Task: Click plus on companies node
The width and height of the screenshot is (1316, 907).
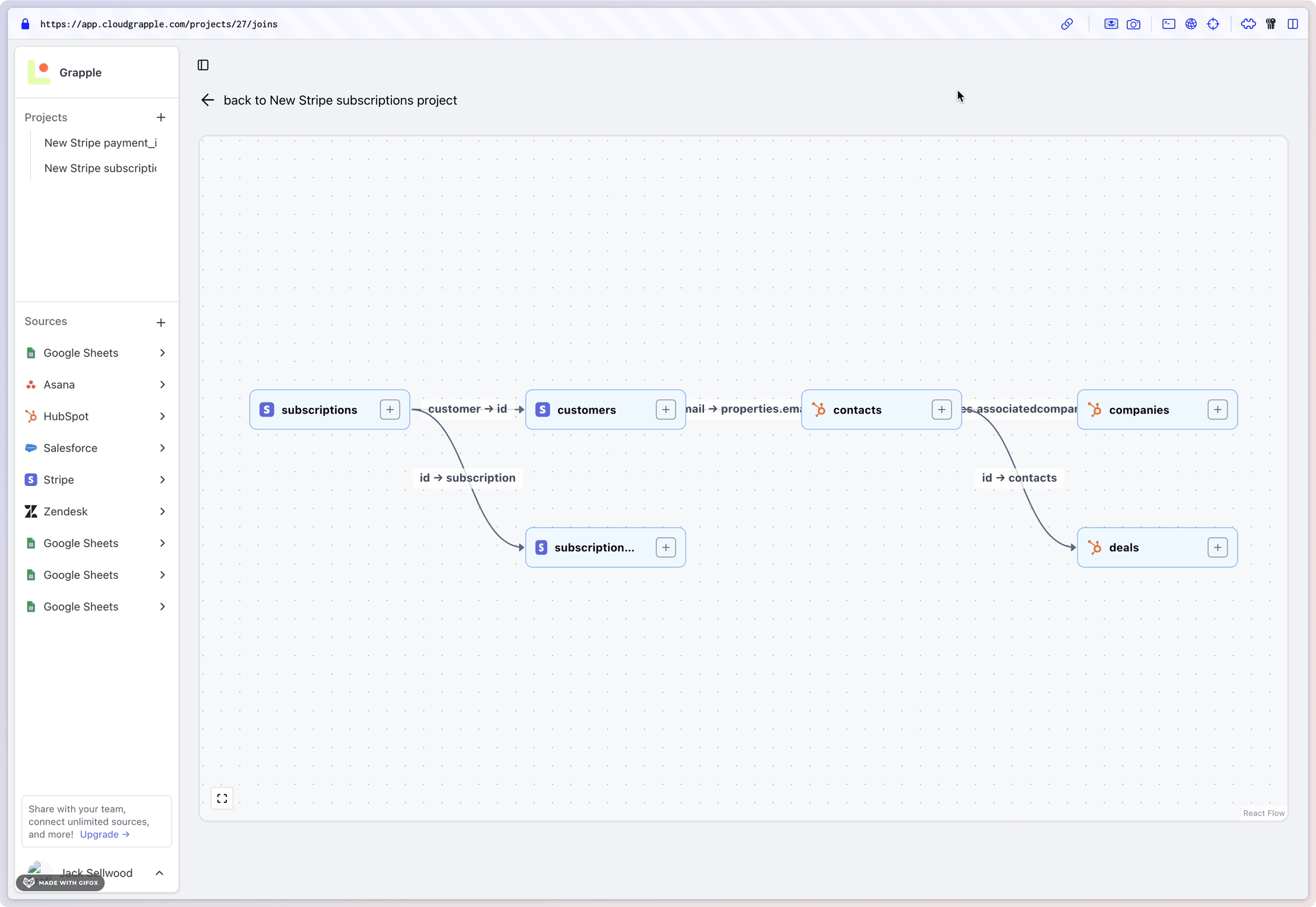Action: click(1217, 410)
